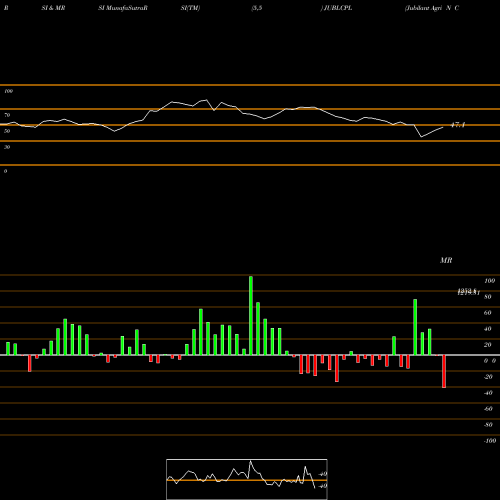Click the -20 label on the MR axis

[x=488, y=377]
